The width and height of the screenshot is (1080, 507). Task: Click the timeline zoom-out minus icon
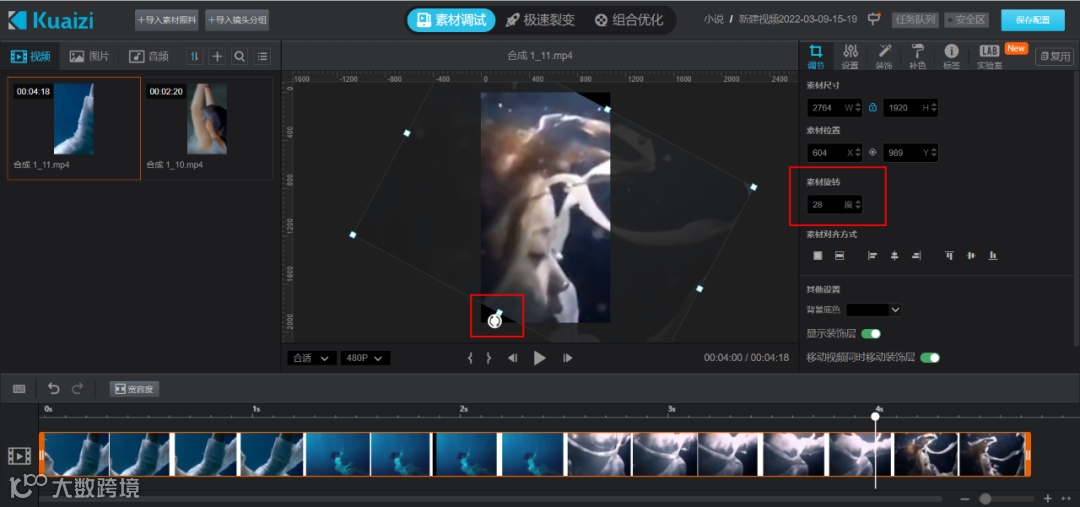point(965,499)
